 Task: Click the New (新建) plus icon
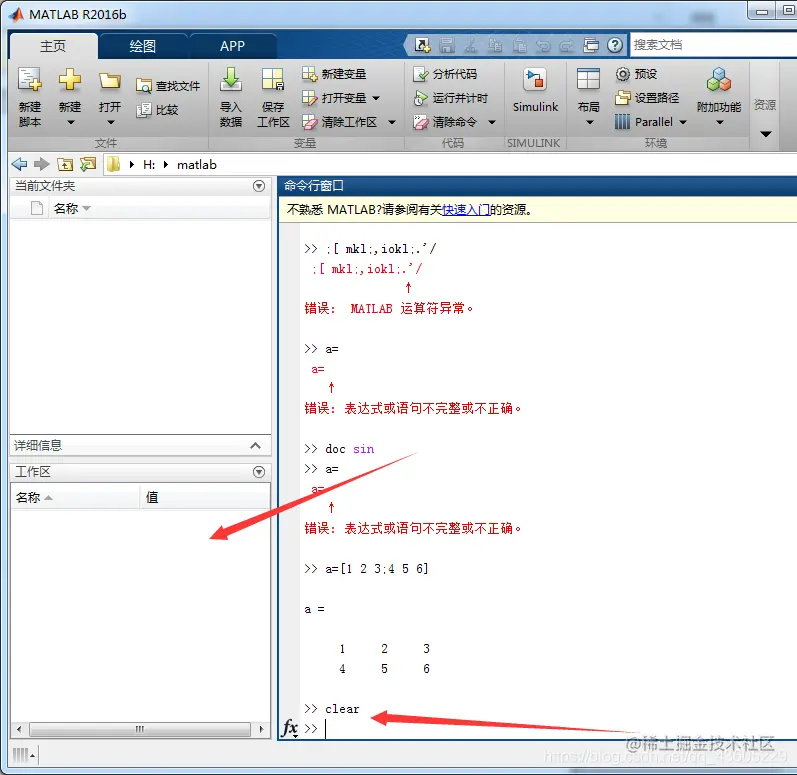70,80
